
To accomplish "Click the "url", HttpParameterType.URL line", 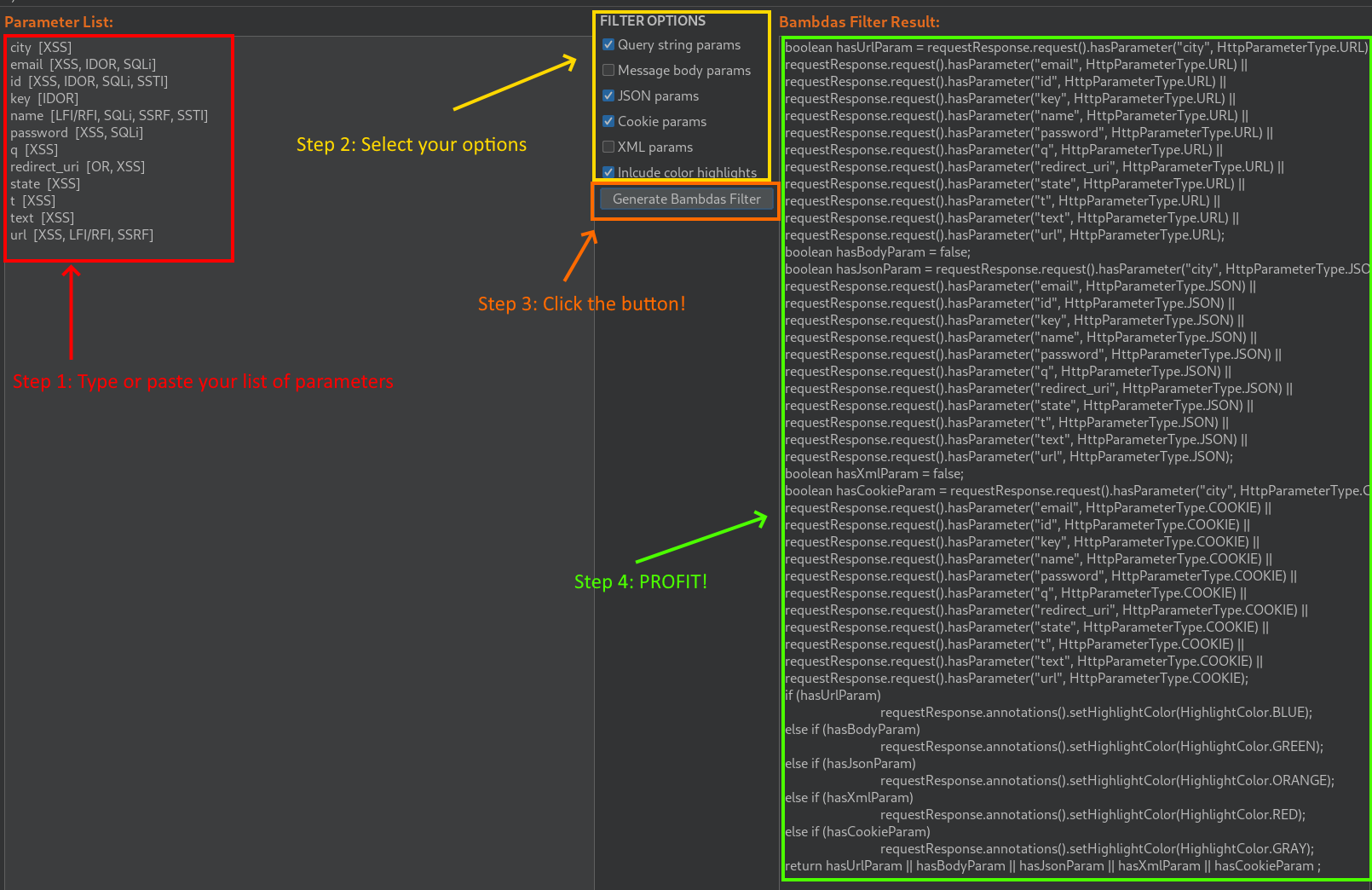I will pos(1005,234).
